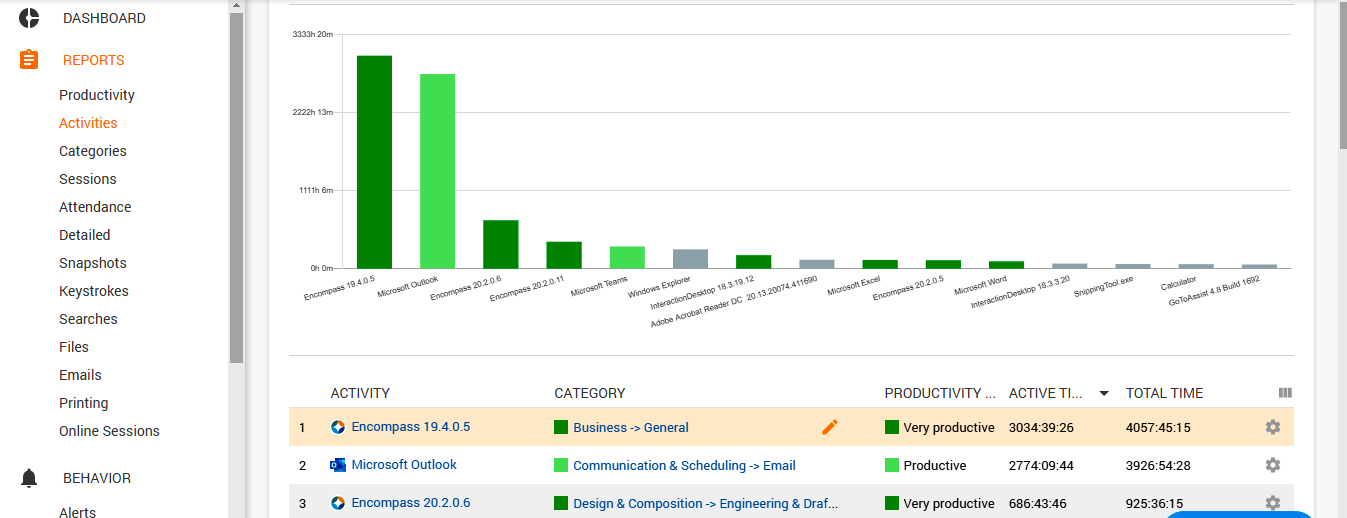Click Communication & Scheduling -> Email category link

pos(684,465)
